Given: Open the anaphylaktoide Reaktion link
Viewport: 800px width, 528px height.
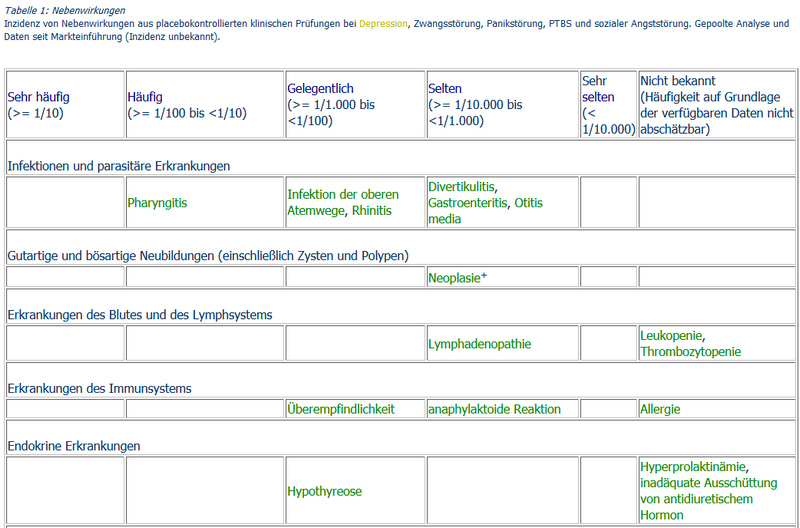Looking at the screenshot, I should [494, 409].
